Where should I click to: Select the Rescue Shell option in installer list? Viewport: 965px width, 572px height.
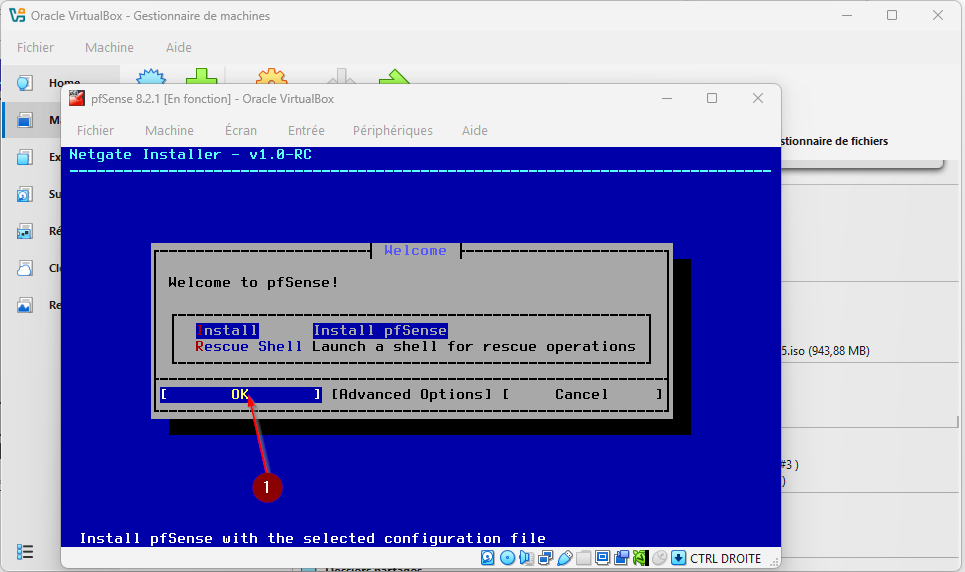[x=249, y=346]
